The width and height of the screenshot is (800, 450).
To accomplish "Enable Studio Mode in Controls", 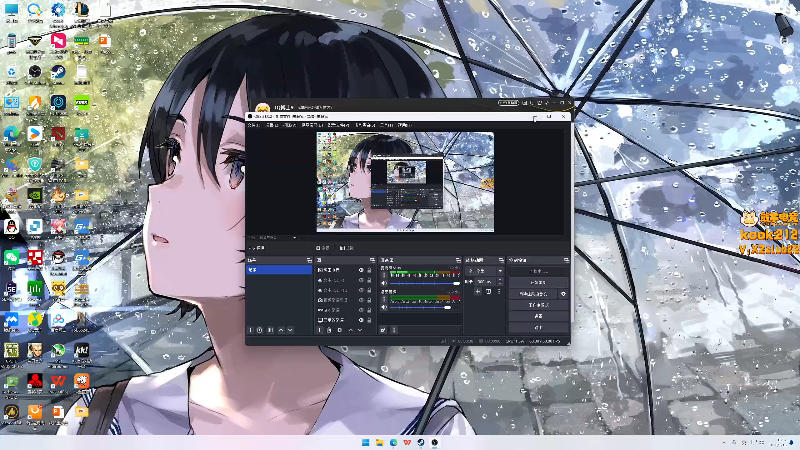I will click(538, 305).
